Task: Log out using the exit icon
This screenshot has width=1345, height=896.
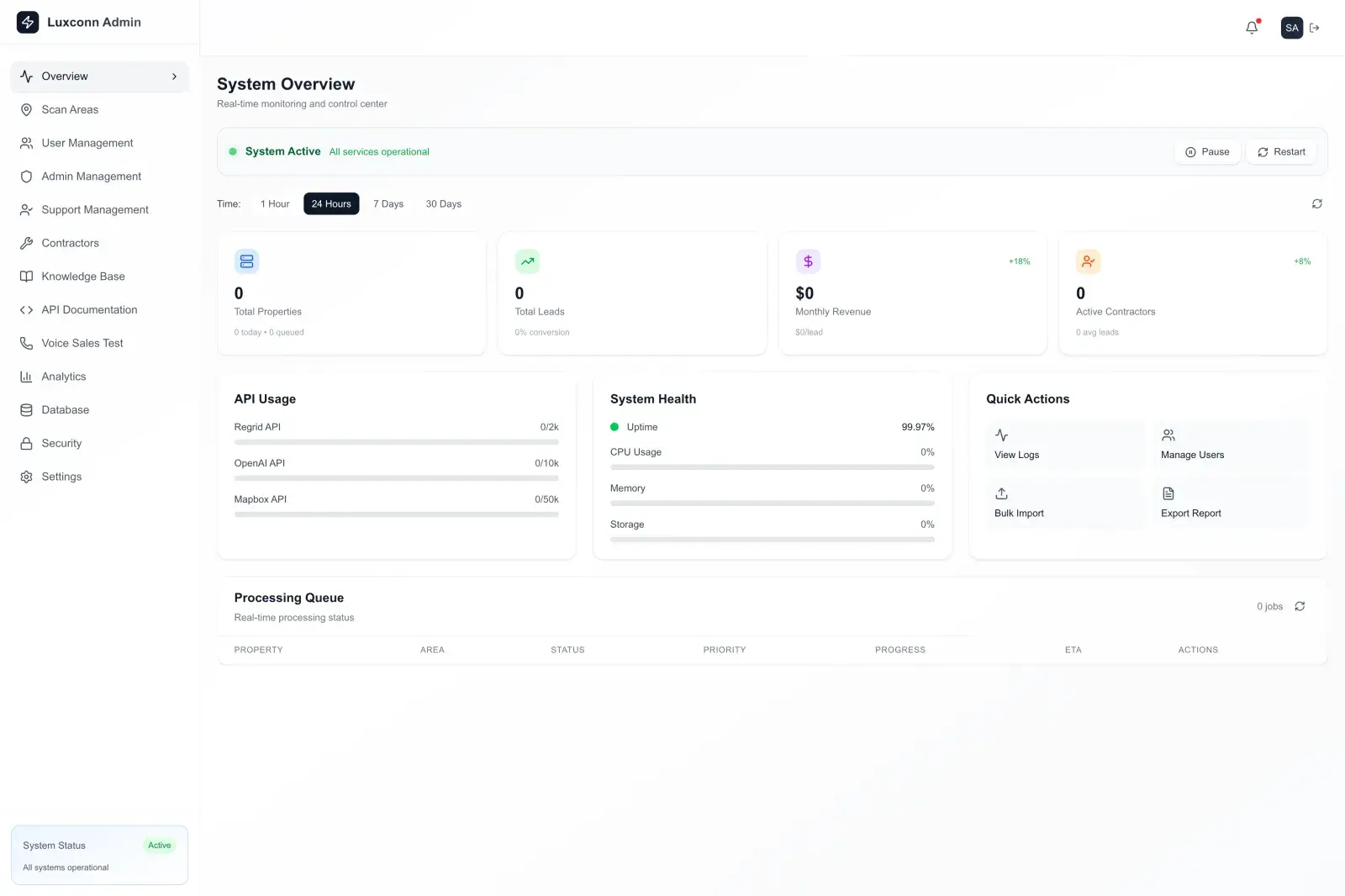Action: point(1315,28)
